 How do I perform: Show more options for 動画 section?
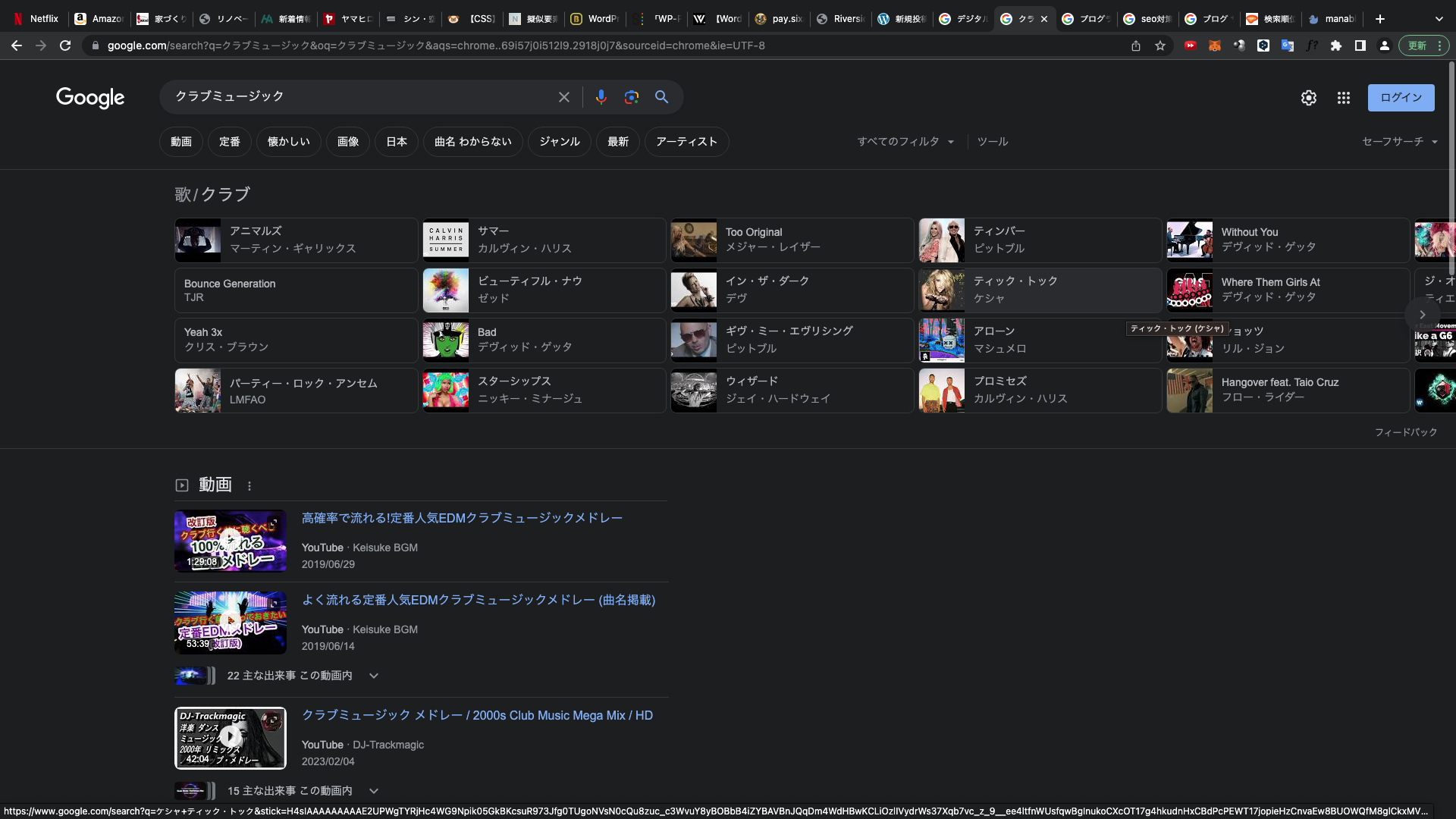point(249,486)
